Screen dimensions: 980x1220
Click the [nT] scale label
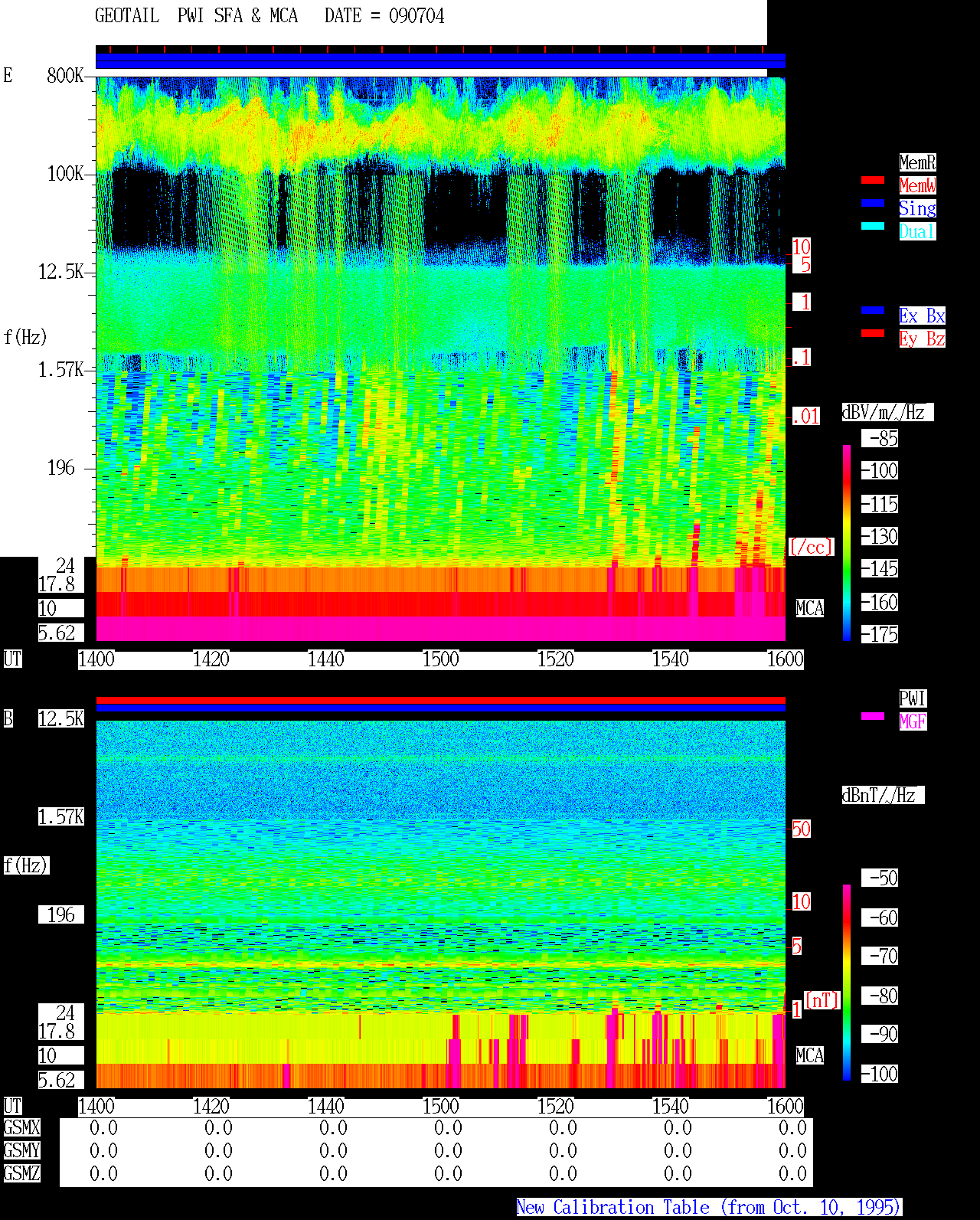point(822,1000)
